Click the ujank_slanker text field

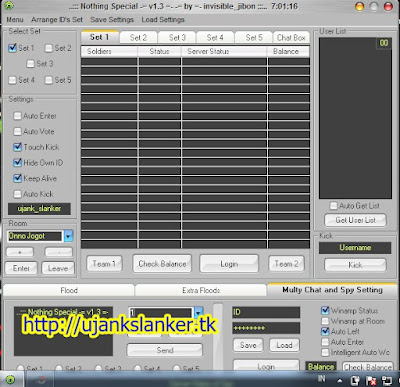point(39,209)
